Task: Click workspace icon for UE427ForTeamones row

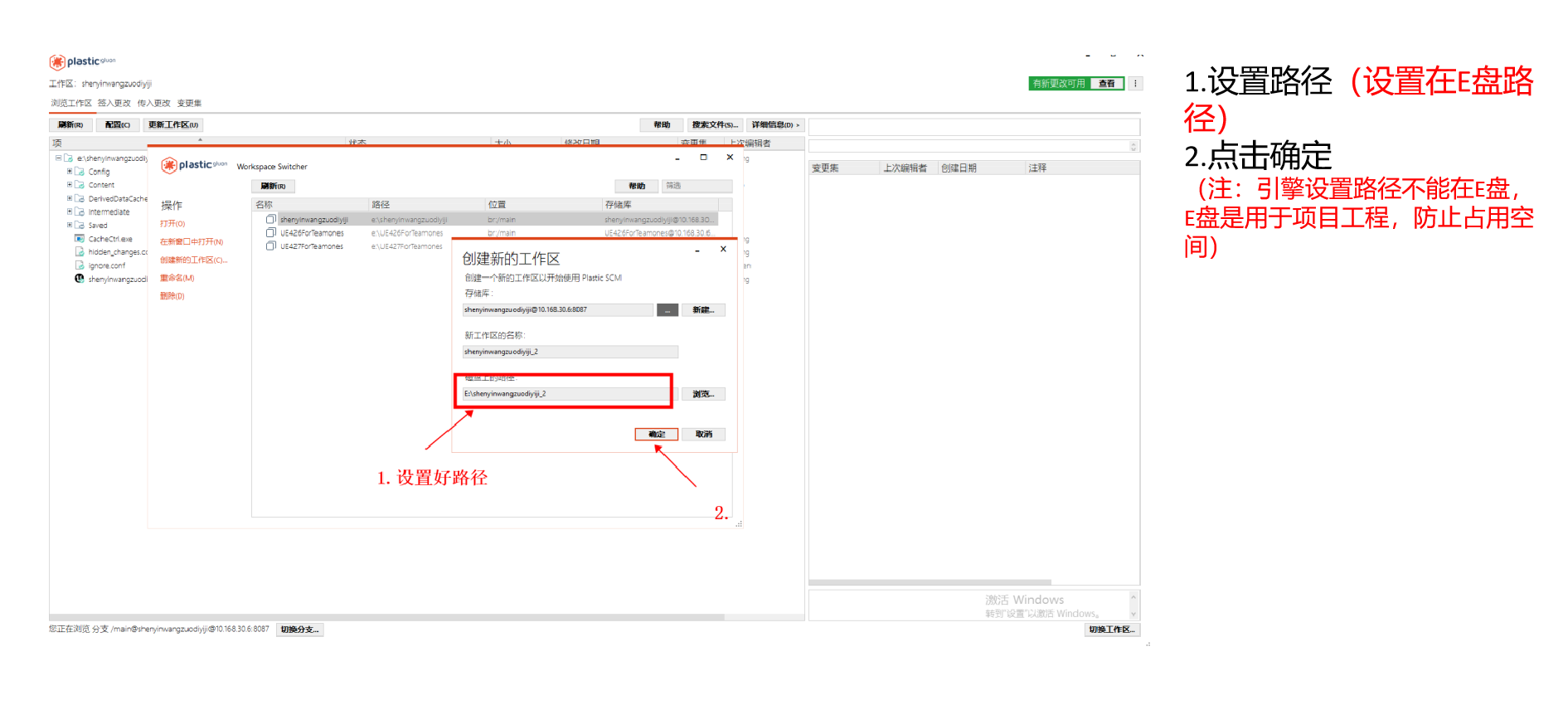Action: pos(271,246)
